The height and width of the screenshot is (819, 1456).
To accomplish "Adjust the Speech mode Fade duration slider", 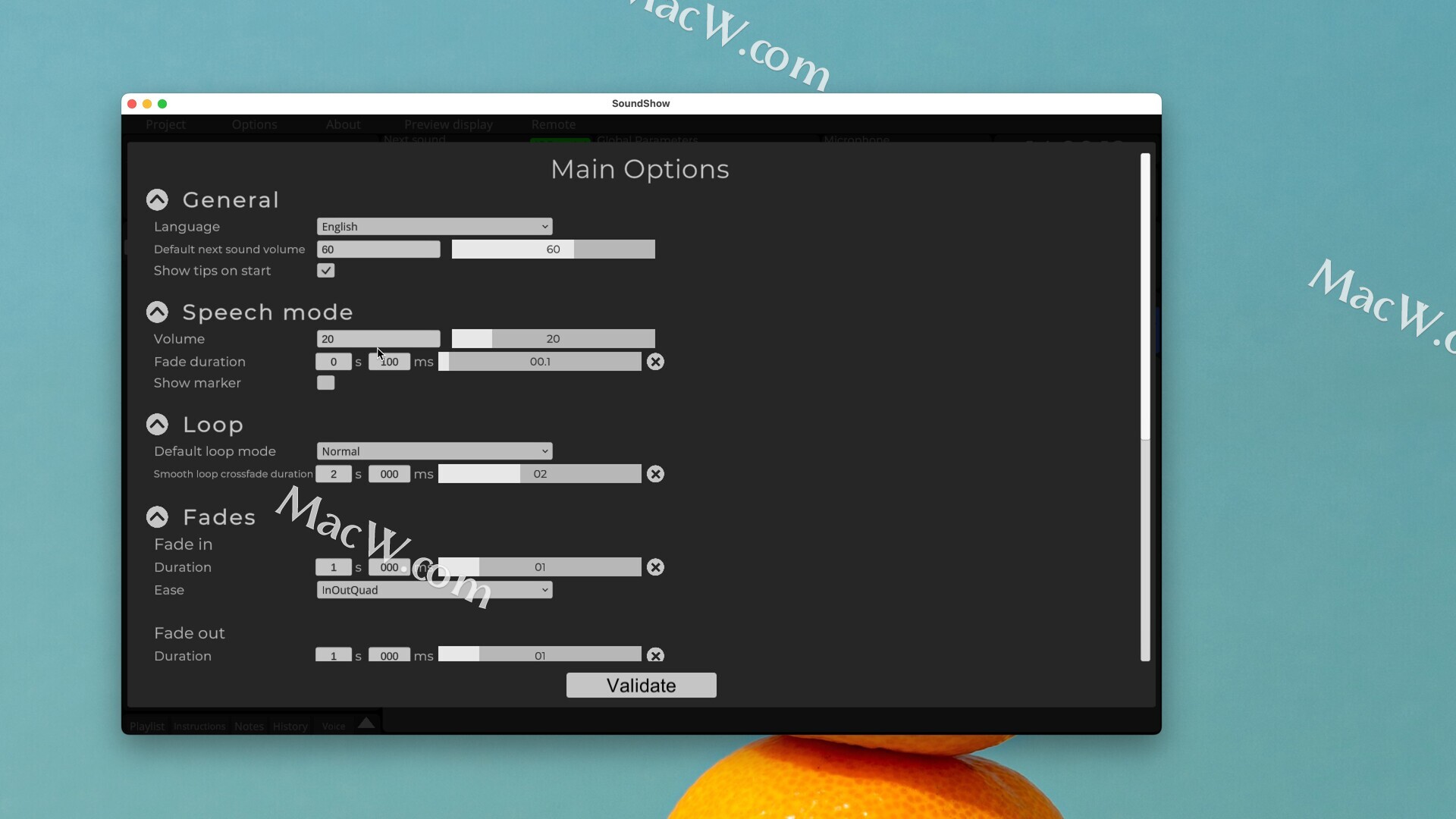I will pos(540,362).
